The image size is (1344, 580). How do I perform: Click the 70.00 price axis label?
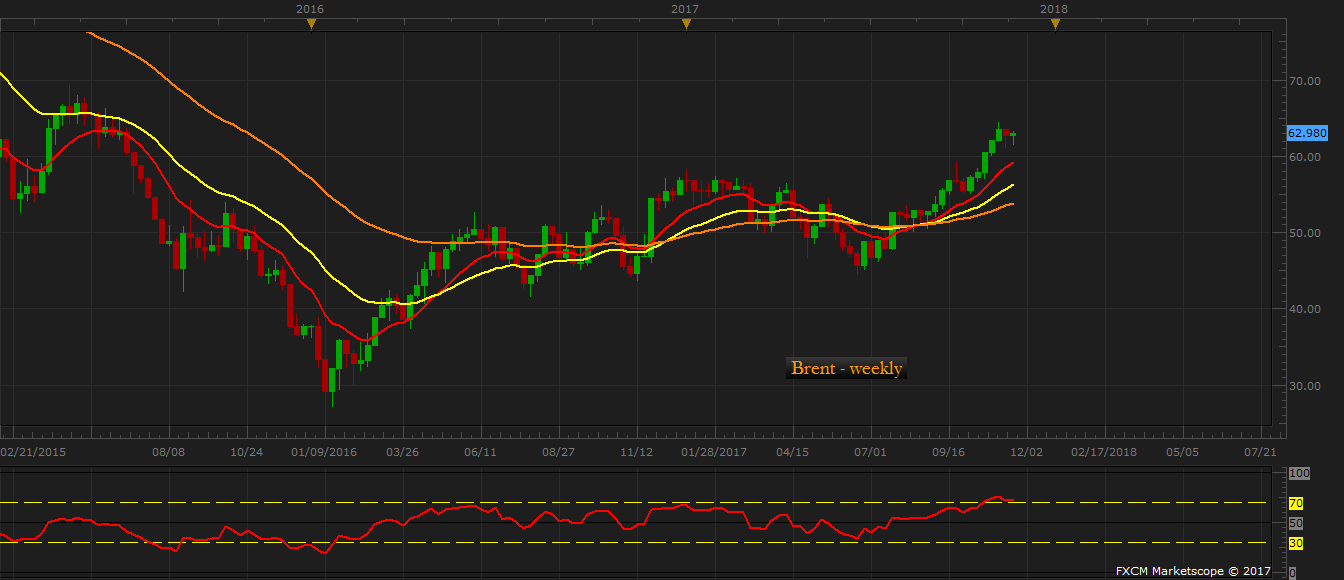tap(1303, 81)
